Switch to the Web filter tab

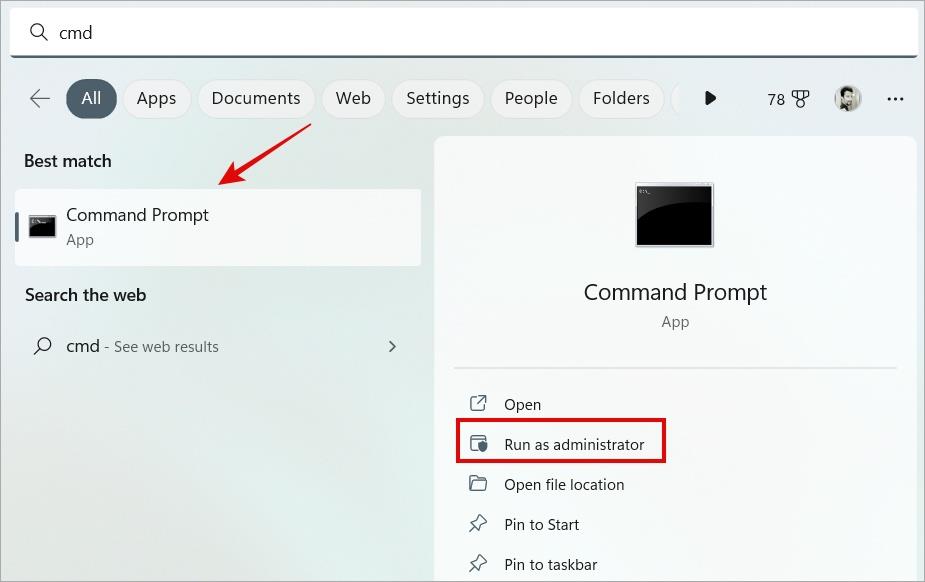353,98
